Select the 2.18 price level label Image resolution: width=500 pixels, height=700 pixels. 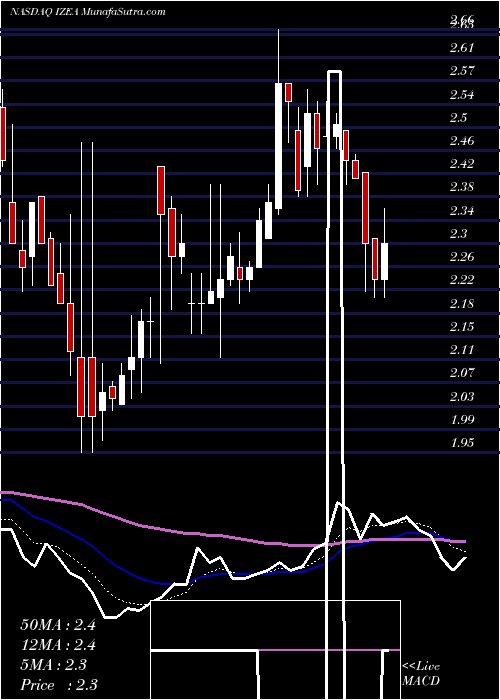462,304
